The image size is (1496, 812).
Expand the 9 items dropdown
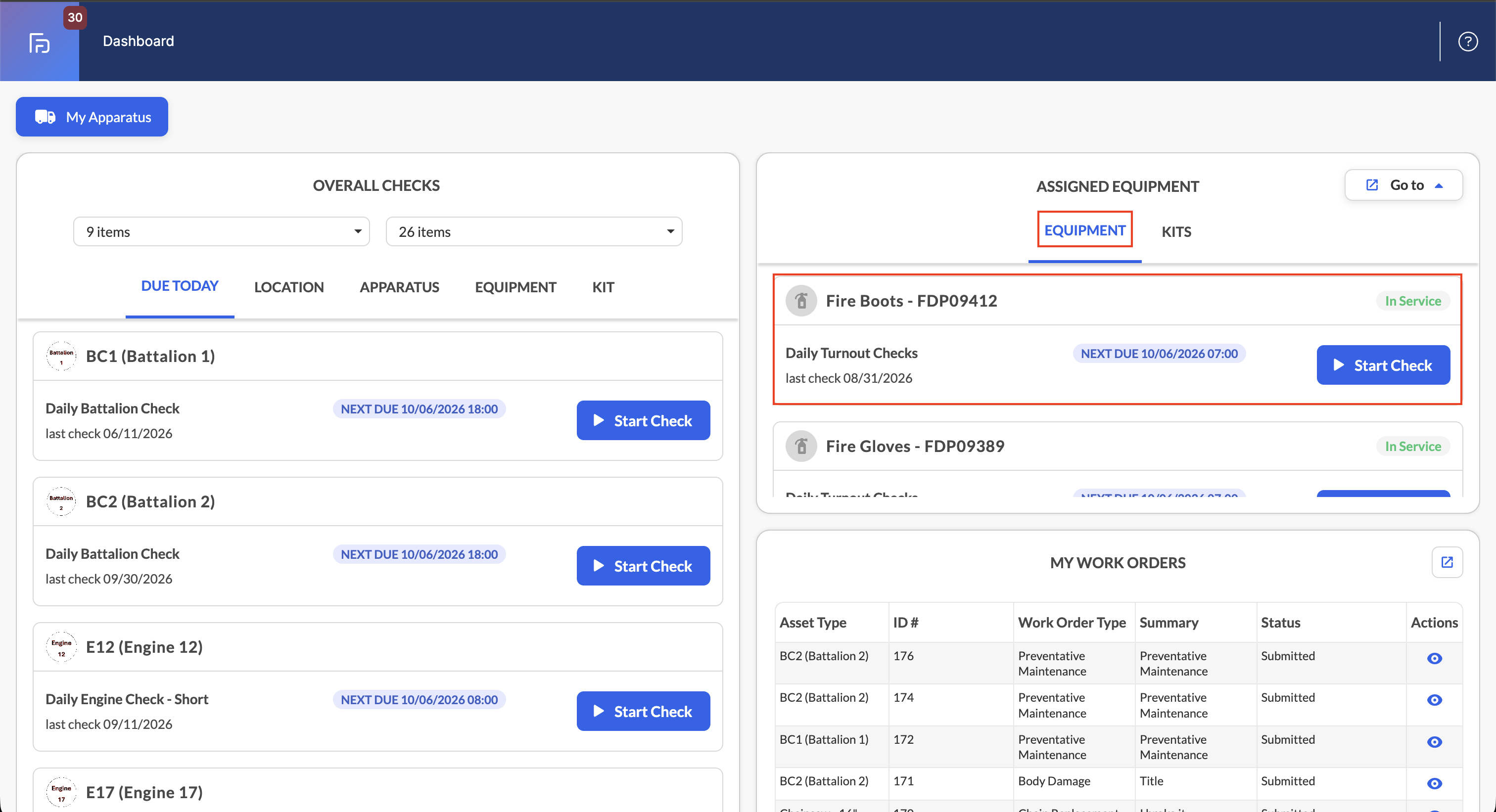(221, 231)
